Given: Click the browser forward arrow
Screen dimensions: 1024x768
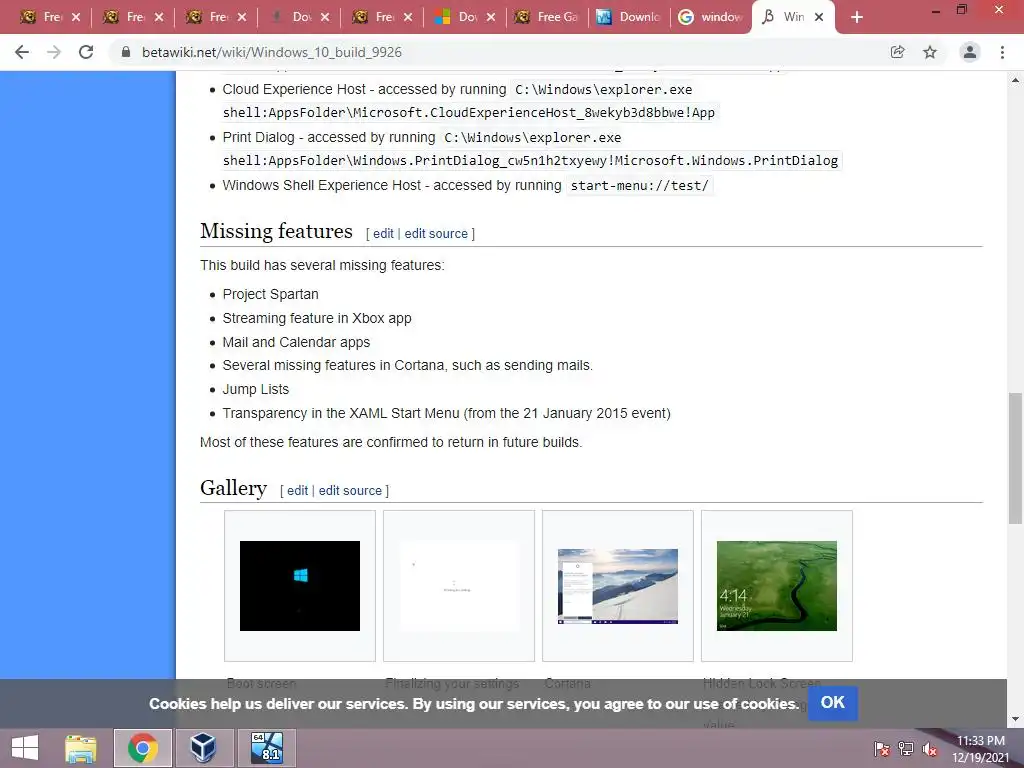Looking at the screenshot, I should point(54,52).
